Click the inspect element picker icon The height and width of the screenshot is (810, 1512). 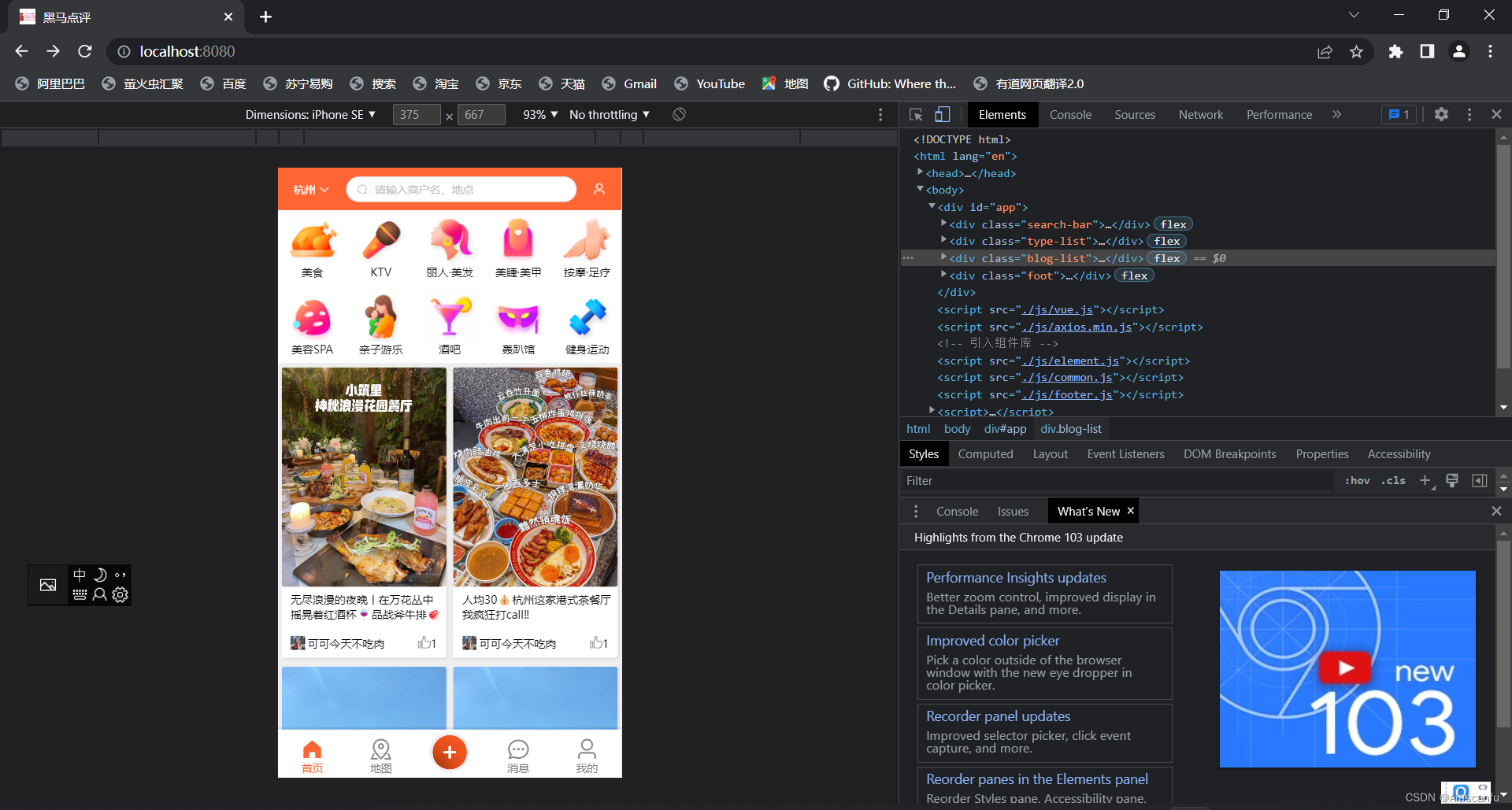pos(916,115)
